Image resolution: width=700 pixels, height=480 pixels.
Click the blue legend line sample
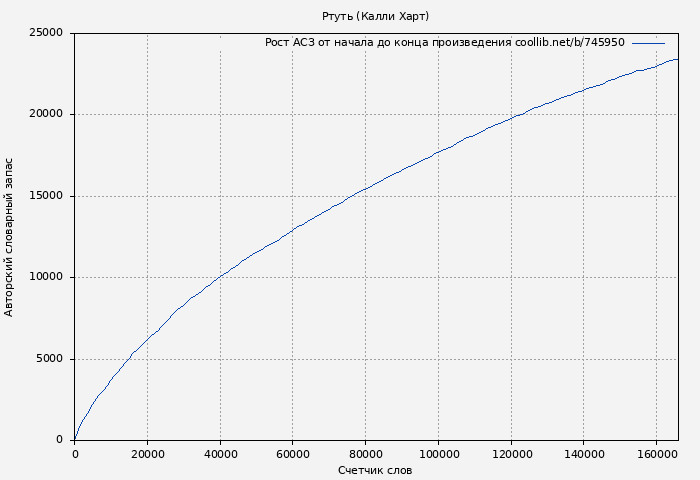648,43
